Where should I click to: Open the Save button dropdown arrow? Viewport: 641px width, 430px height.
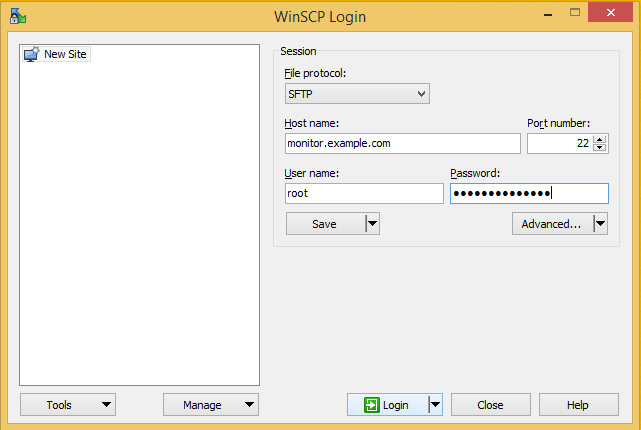coord(372,224)
